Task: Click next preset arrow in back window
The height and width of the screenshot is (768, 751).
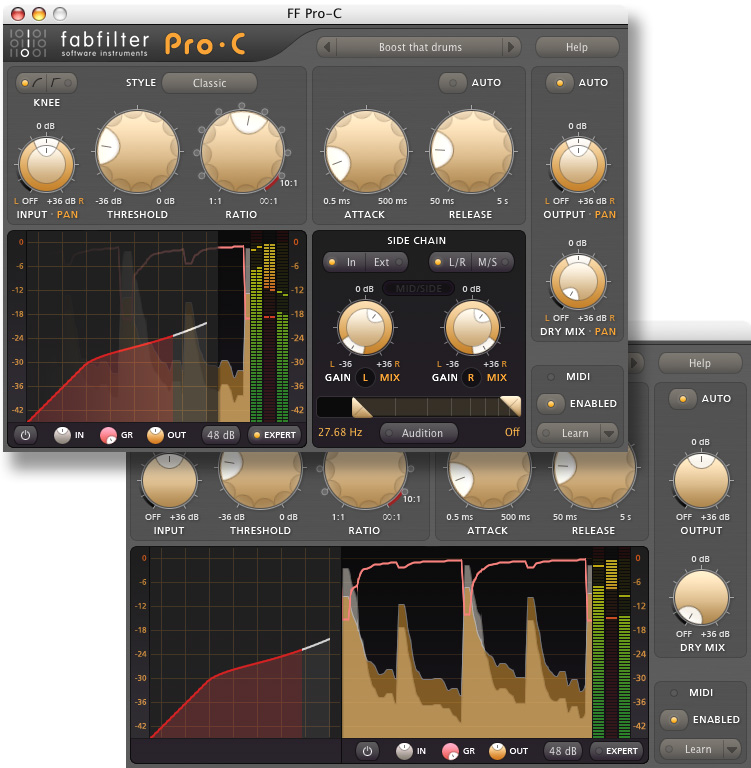Action: click(x=635, y=363)
